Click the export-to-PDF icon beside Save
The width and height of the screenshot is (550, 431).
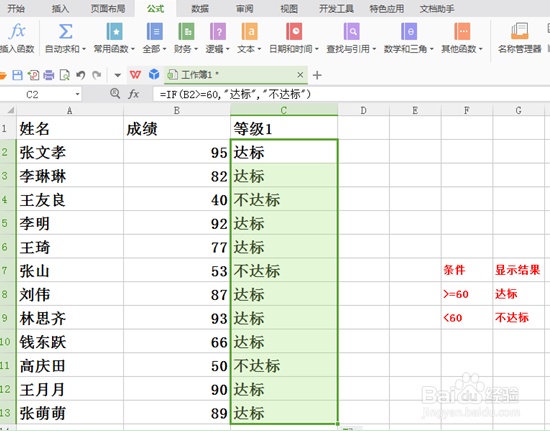coord(33,75)
